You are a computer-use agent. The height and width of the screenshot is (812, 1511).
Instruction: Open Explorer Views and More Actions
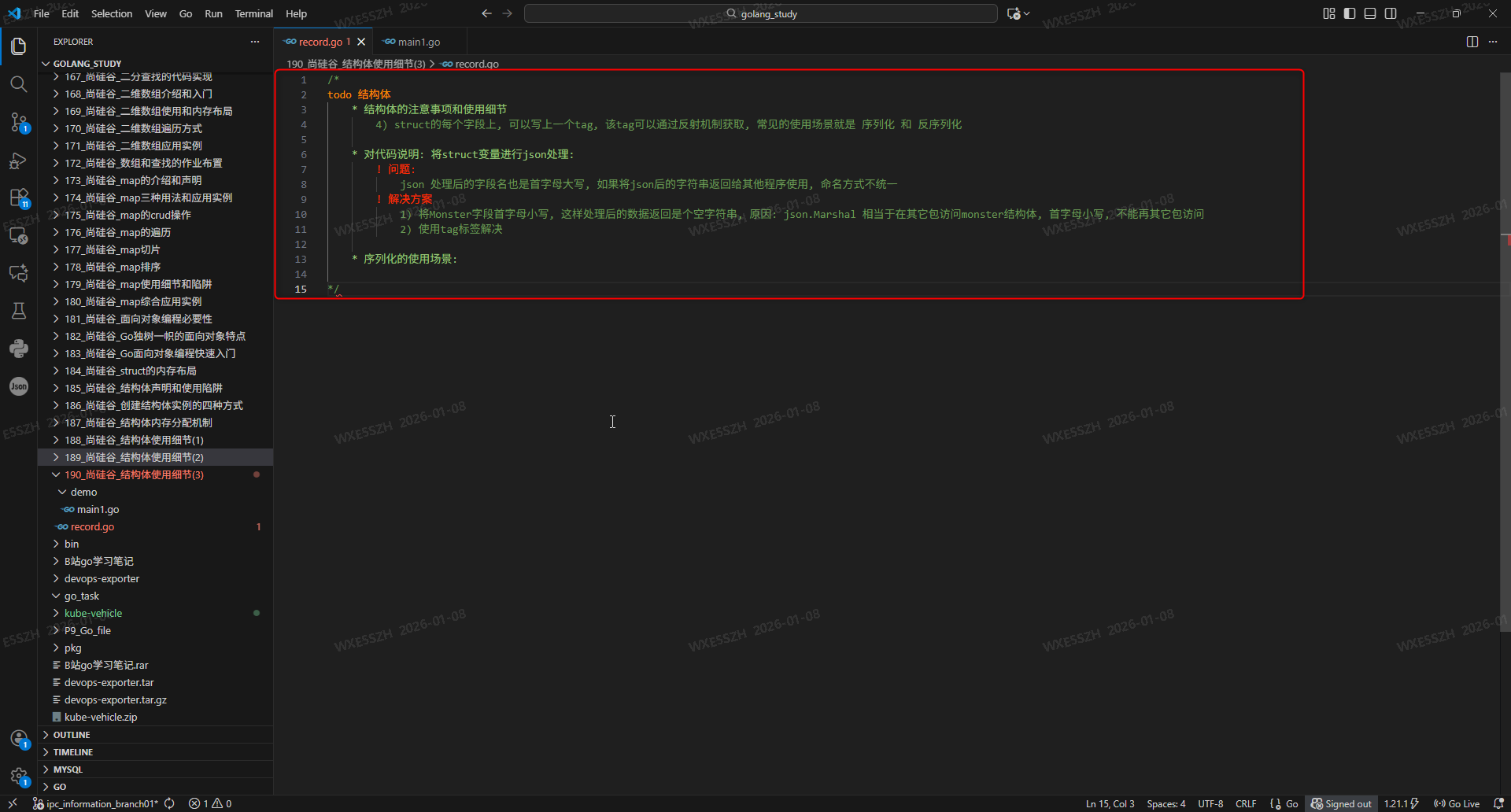(x=255, y=42)
